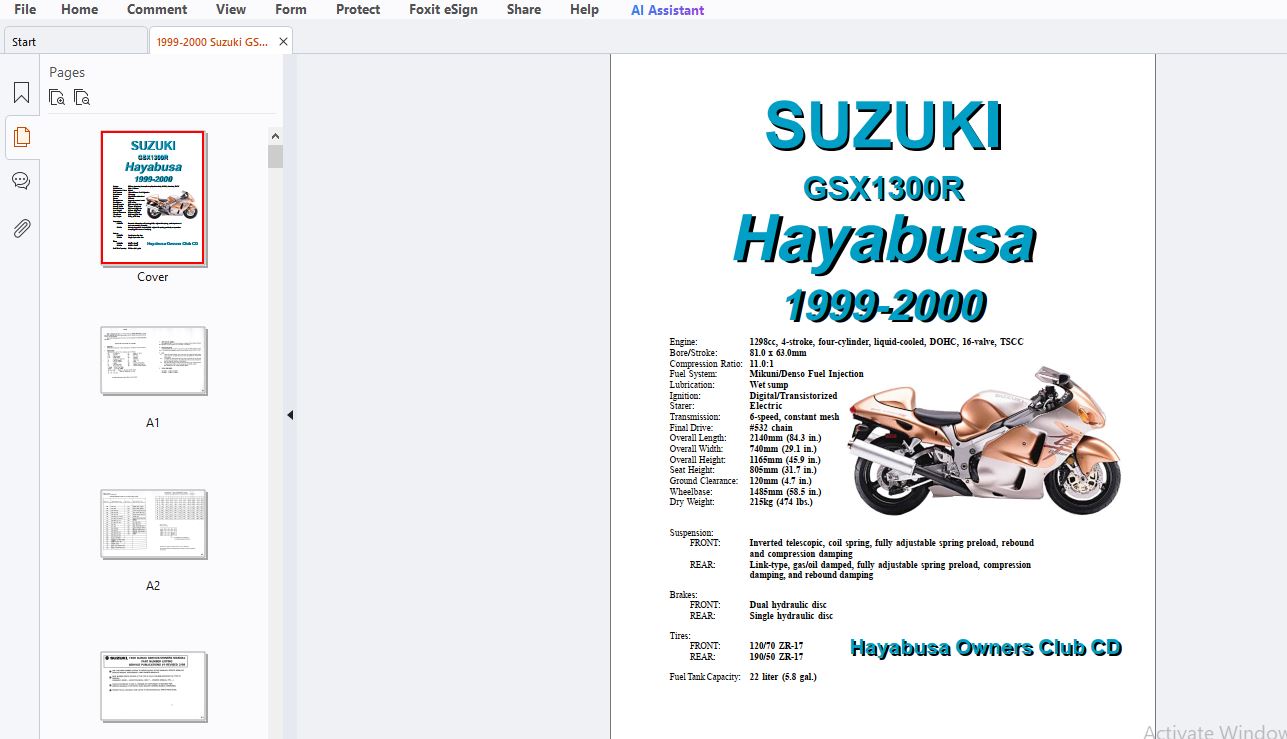Close the 1999-2000 Suzuki document tab

pos(283,41)
